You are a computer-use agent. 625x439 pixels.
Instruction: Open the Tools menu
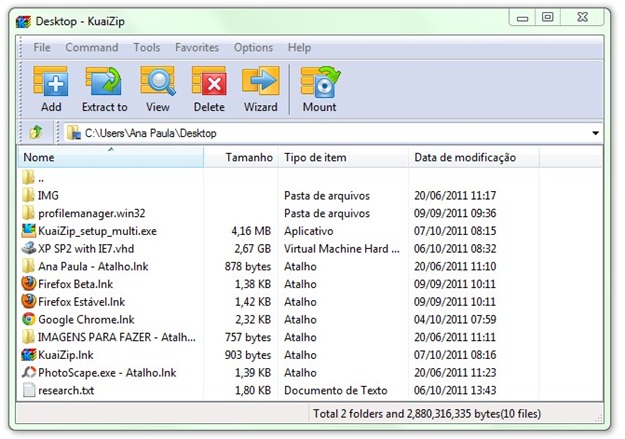point(147,47)
